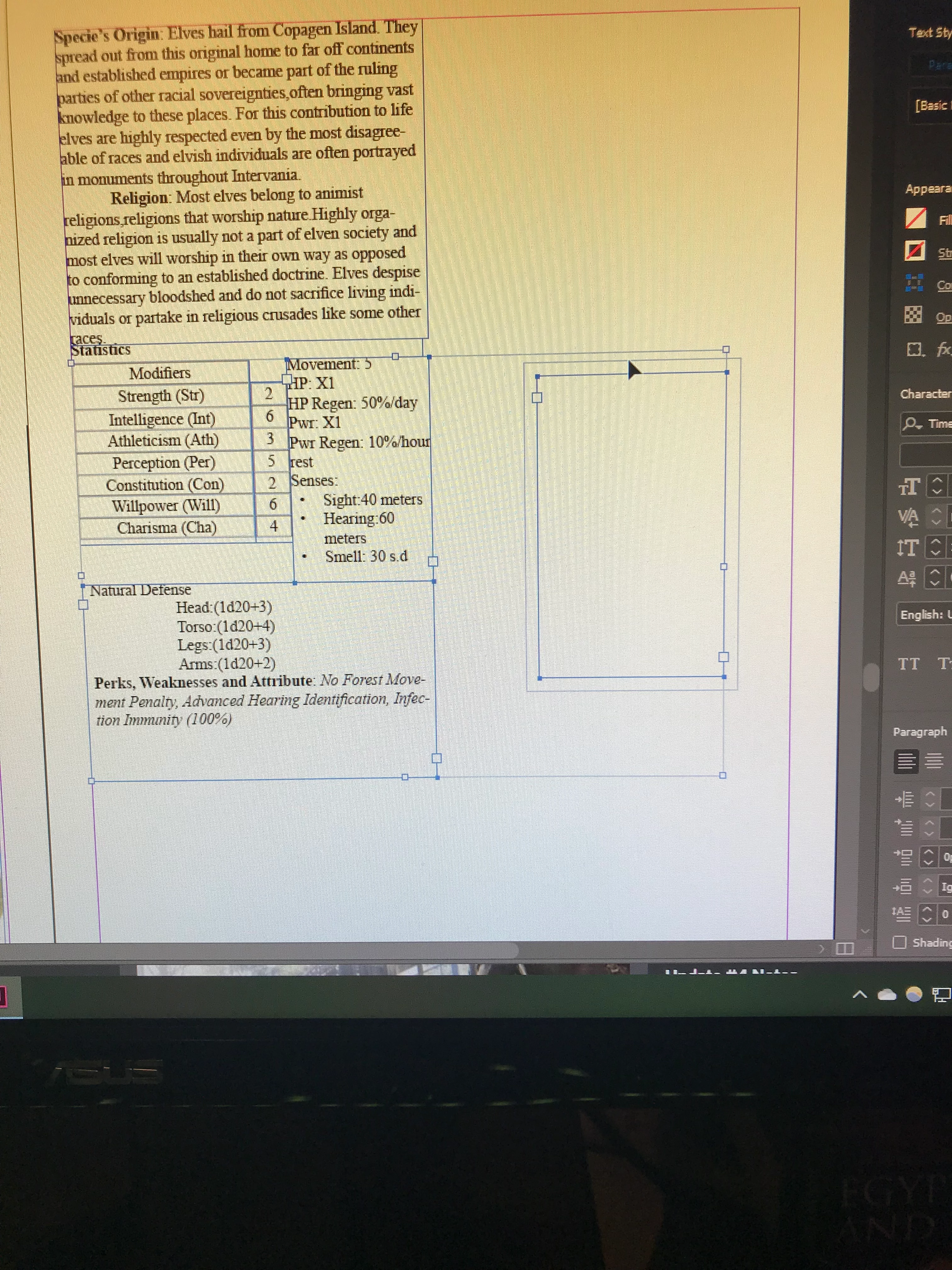Viewport: 952px width, 1270px height.
Task: Click the font size stepper arrows
Action: coord(937,486)
